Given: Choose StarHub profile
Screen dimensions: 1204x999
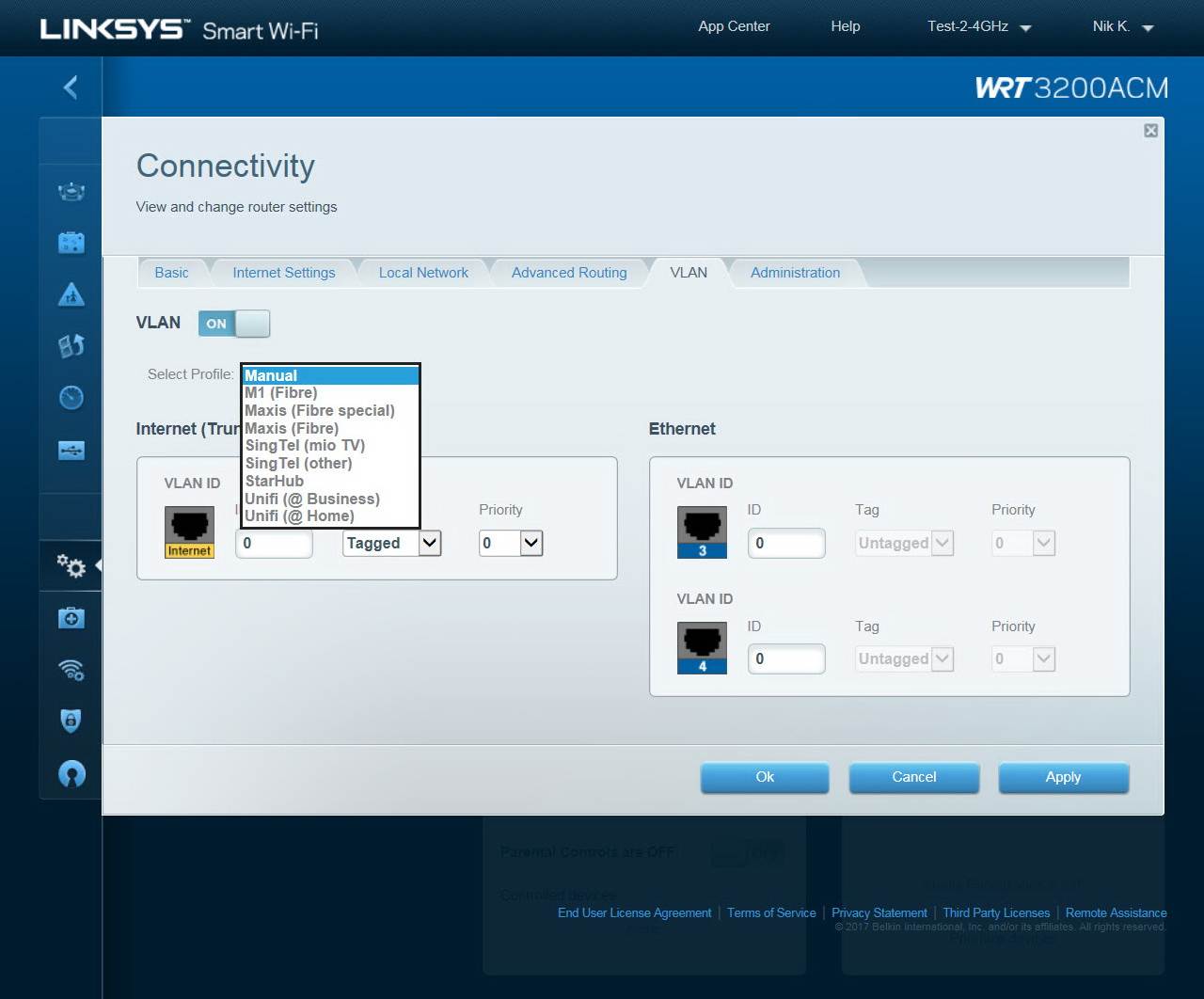Looking at the screenshot, I should (x=330, y=482).
